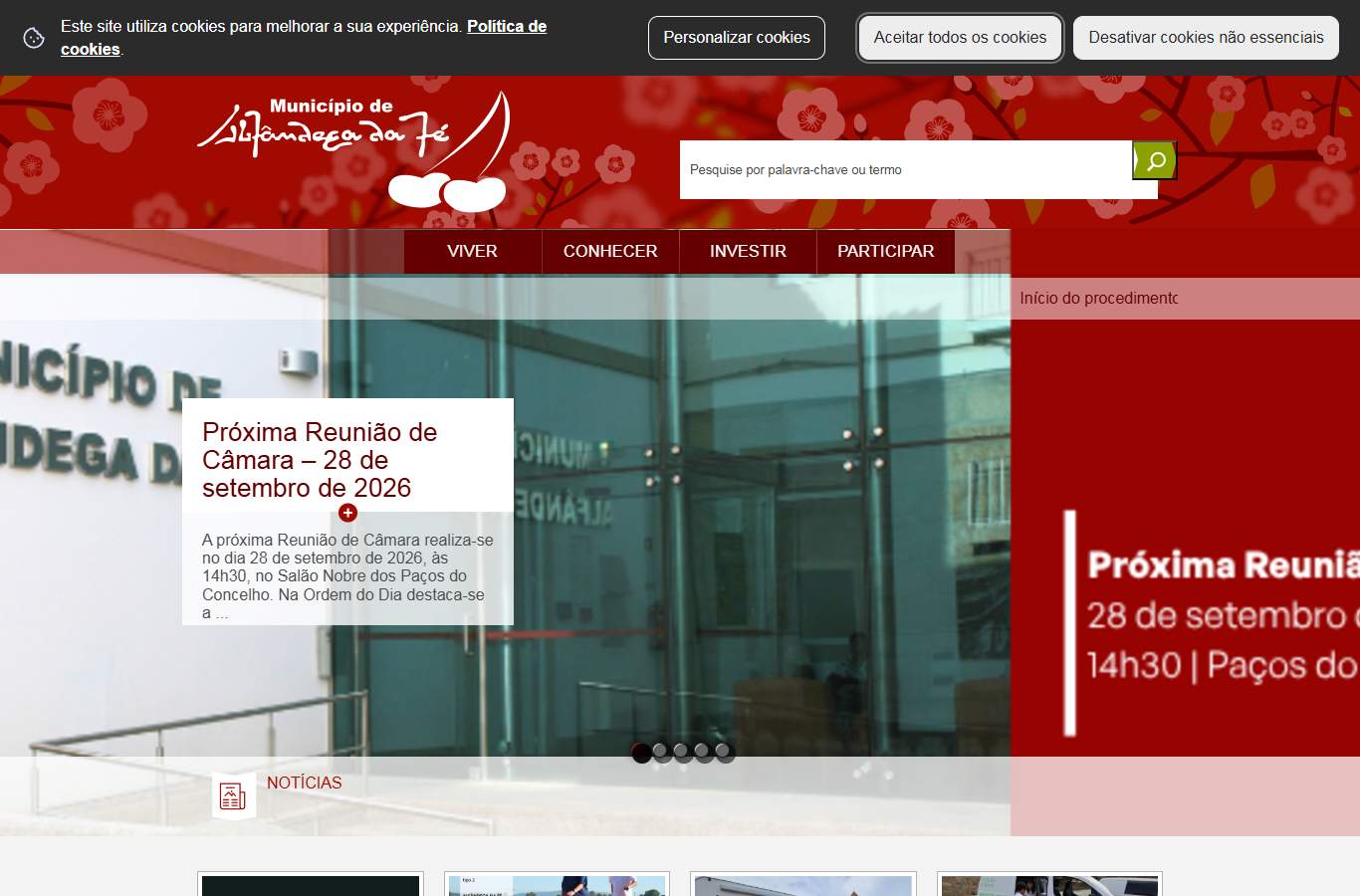The height and width of the screenshot is (896, 1360).
Task: Click the NOTÍCIAS newspaper icon
Action: 233,796
